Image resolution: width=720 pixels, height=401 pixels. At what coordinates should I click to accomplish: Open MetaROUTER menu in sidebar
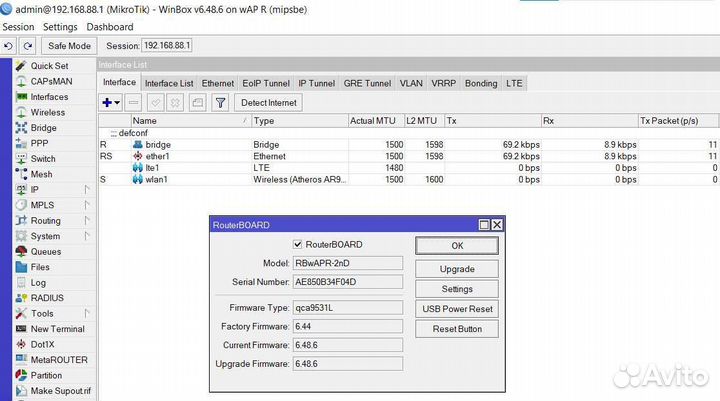[x=59, y=360]
